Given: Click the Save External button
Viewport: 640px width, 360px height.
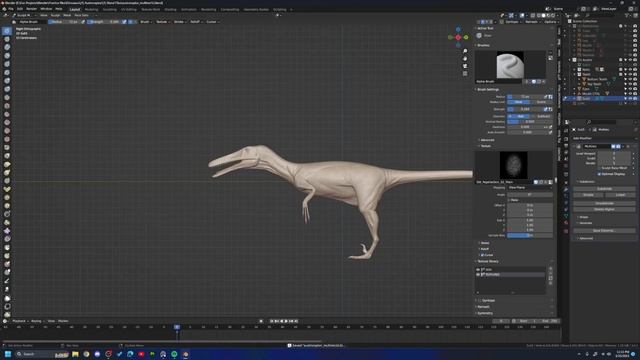Looking at the screenshot, I should [x=604, y=230].
